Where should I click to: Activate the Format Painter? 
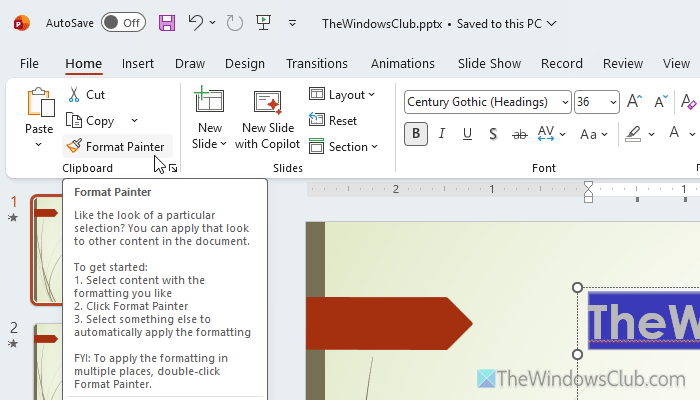click(x=116, y=146)
